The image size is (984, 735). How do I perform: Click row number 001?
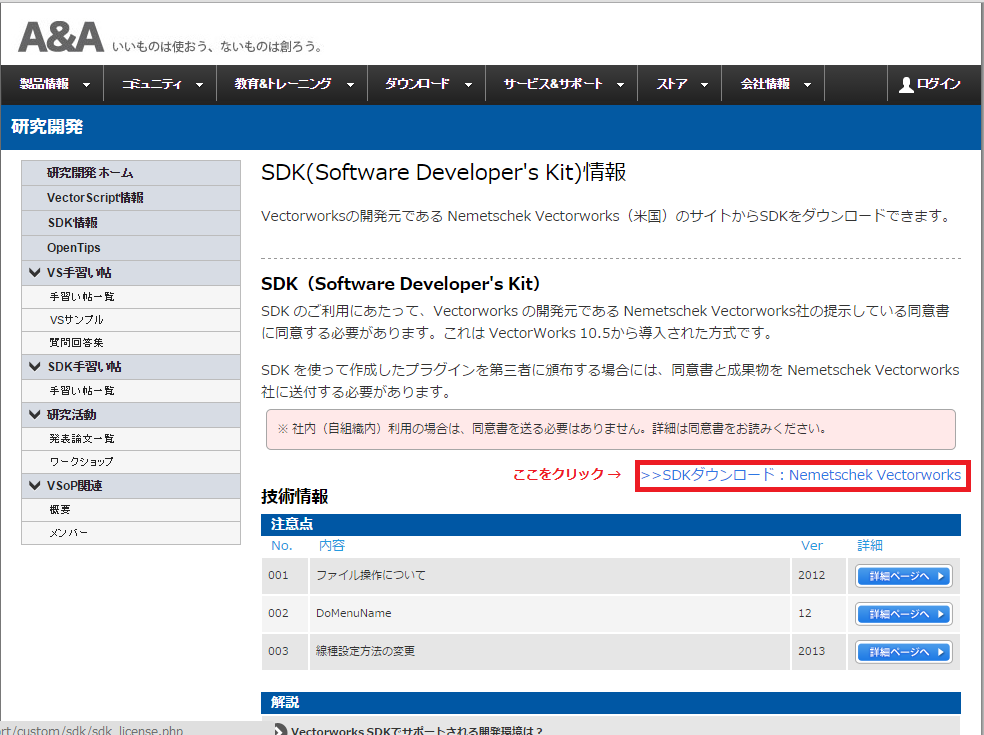[278, 575]
